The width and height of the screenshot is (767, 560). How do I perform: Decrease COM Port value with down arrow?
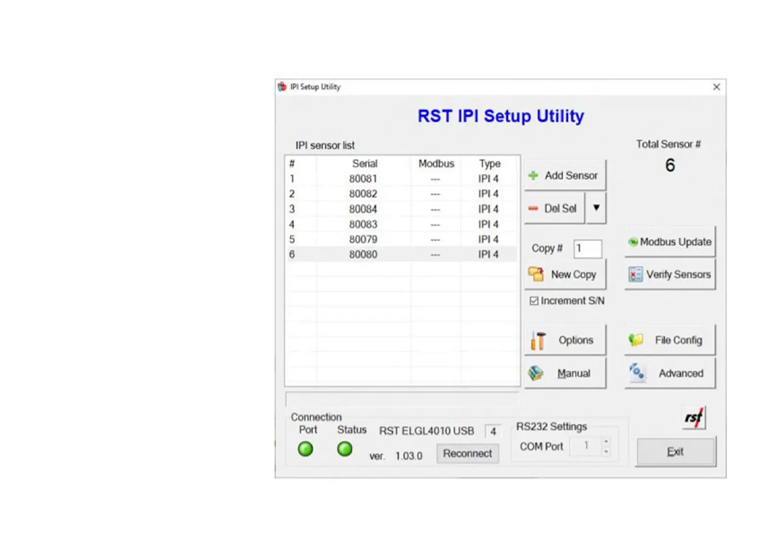tap(606, 451)
